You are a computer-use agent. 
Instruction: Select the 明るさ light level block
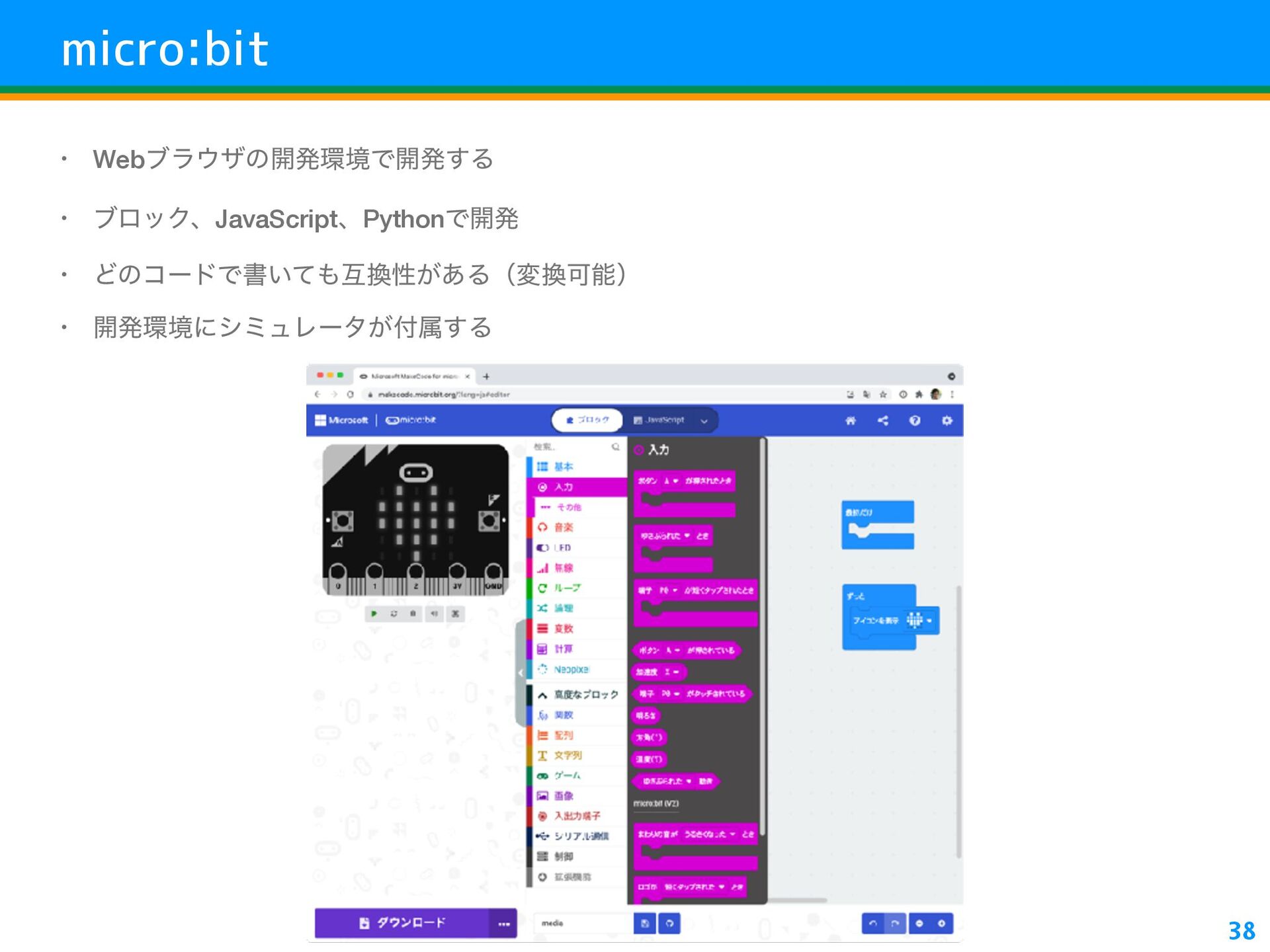(x=646, y=715)
